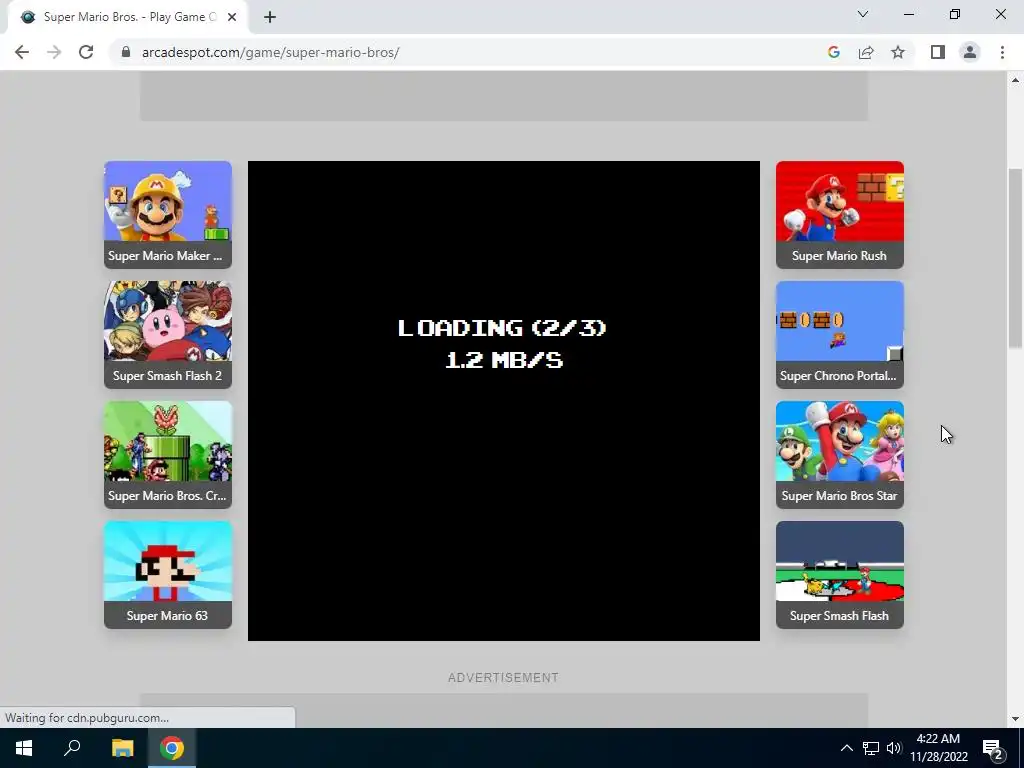Restore down the Chrome window
Image resolution: width=1024 pixels, height=768 pixels.
[955, 14]
